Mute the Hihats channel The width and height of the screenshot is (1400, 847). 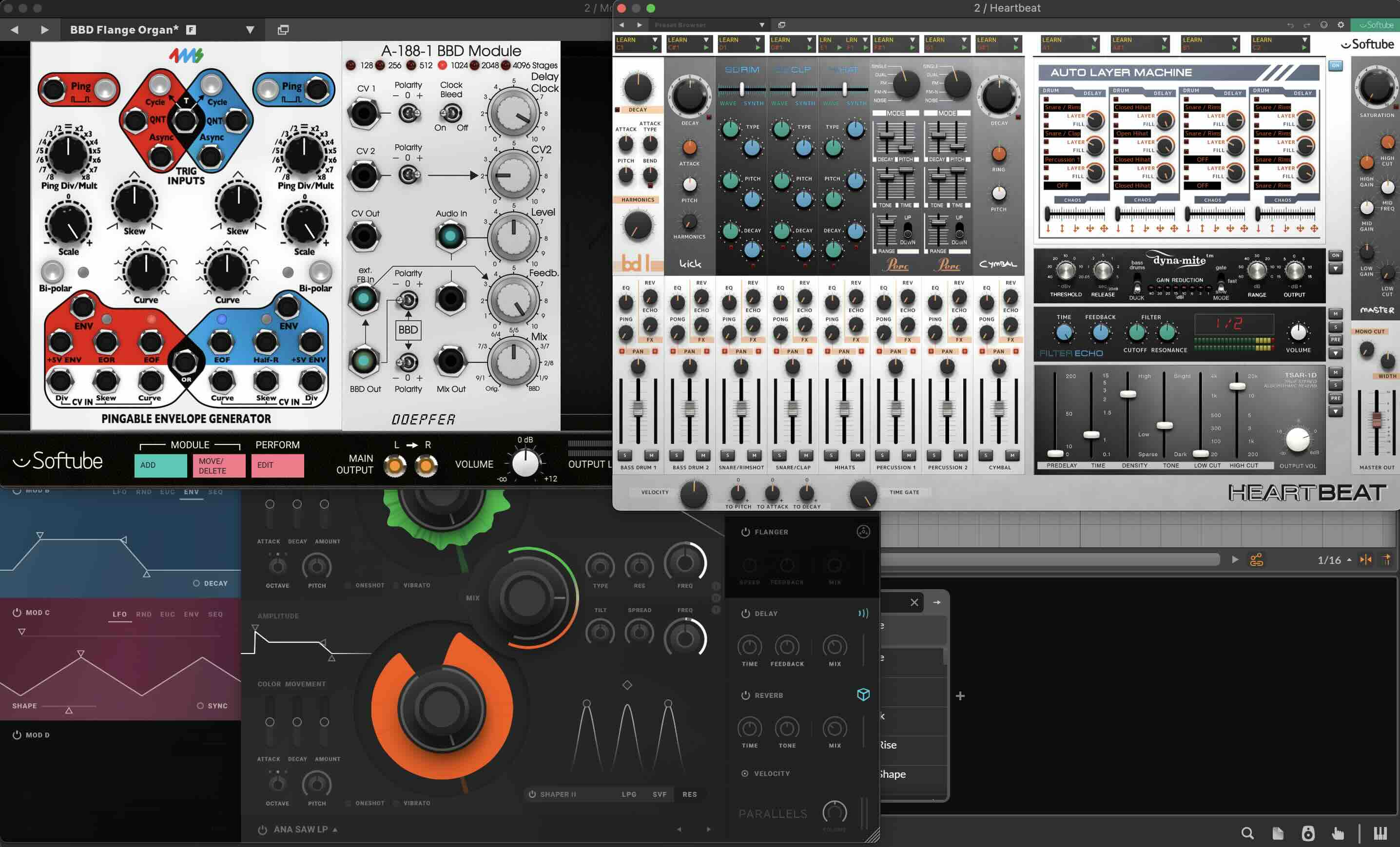pos(857,455)
